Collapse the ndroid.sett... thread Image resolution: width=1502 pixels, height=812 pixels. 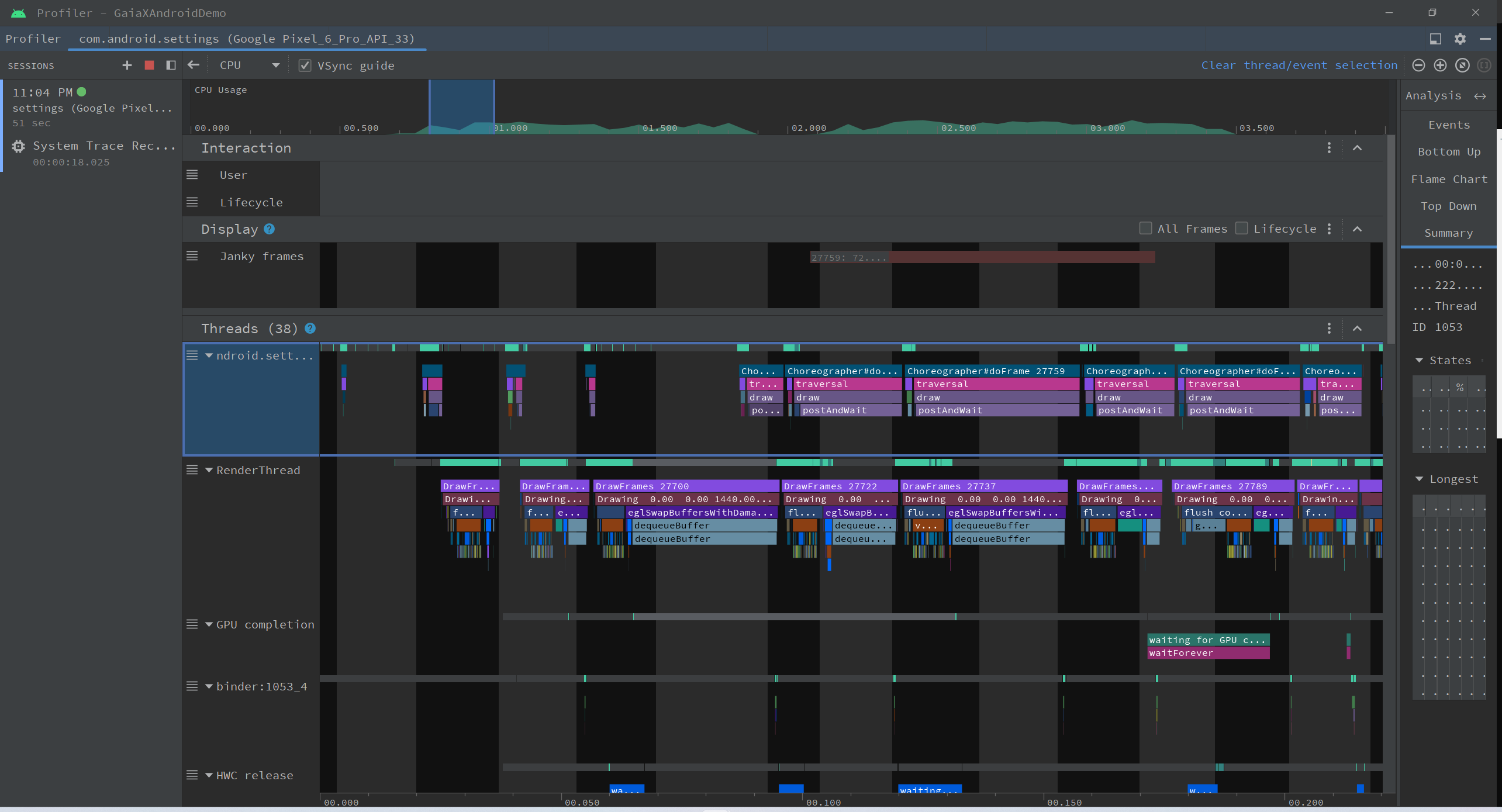(209, 355)
